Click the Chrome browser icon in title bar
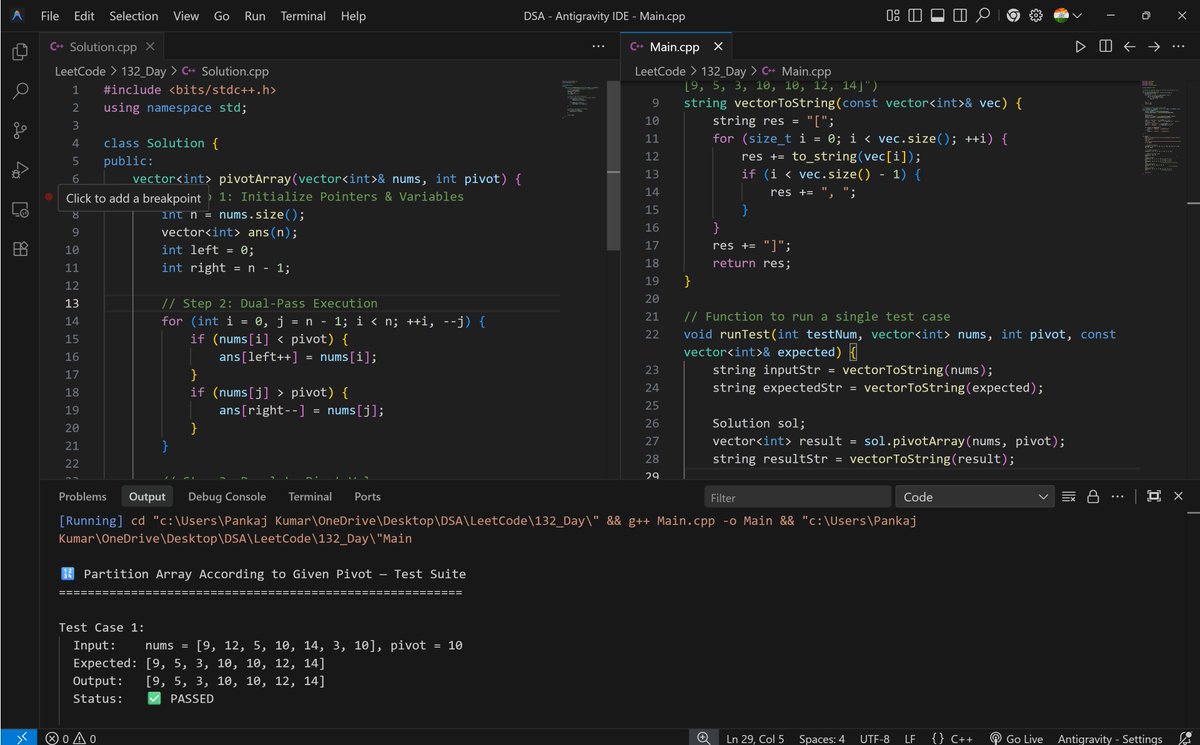 click(1013, 16)
